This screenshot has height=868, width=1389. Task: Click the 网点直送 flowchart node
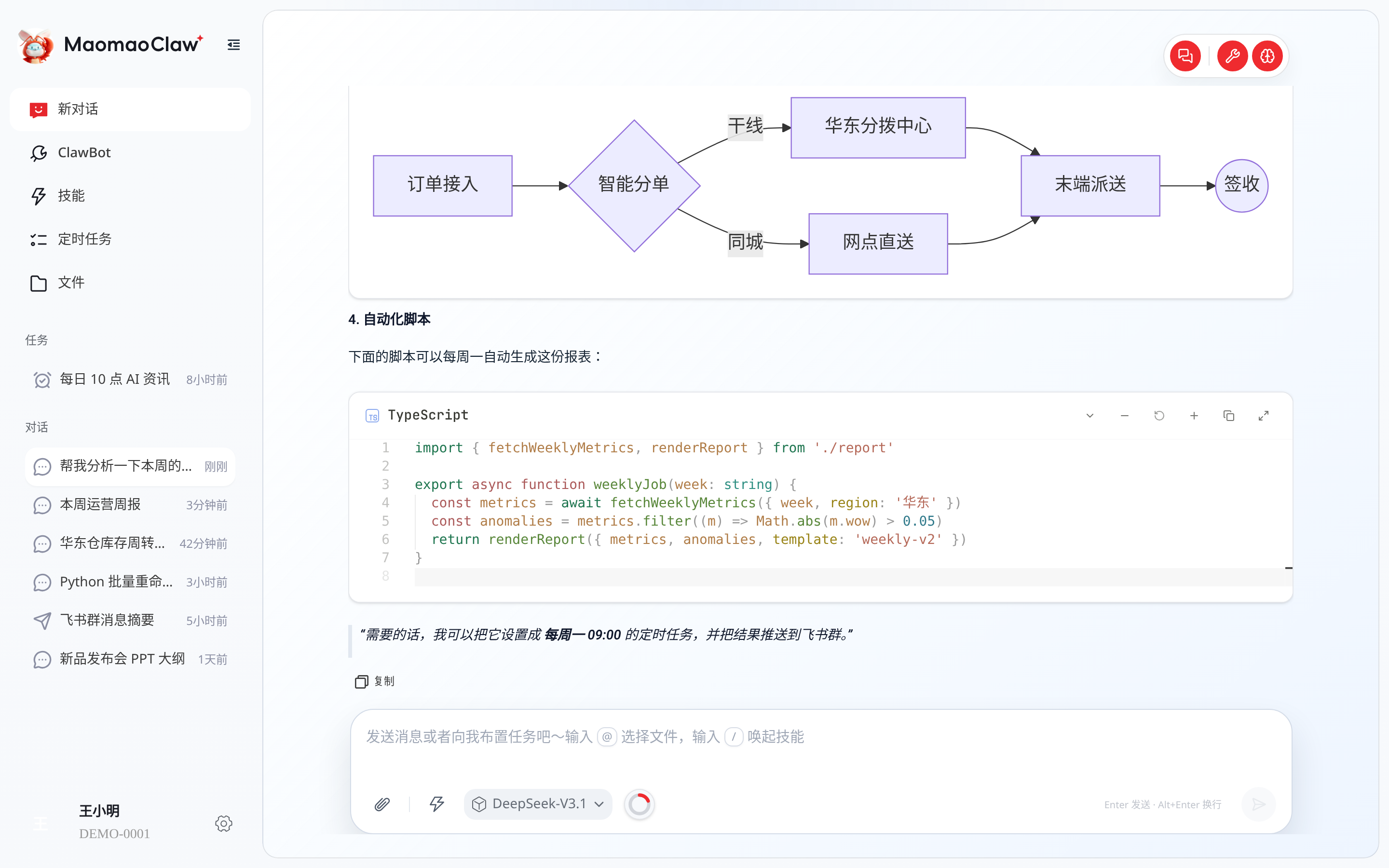point(878,244)
